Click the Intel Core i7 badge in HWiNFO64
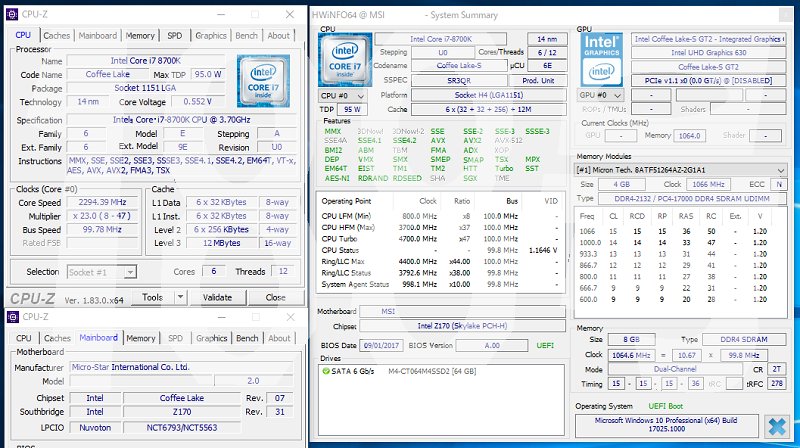 [345, 59]
